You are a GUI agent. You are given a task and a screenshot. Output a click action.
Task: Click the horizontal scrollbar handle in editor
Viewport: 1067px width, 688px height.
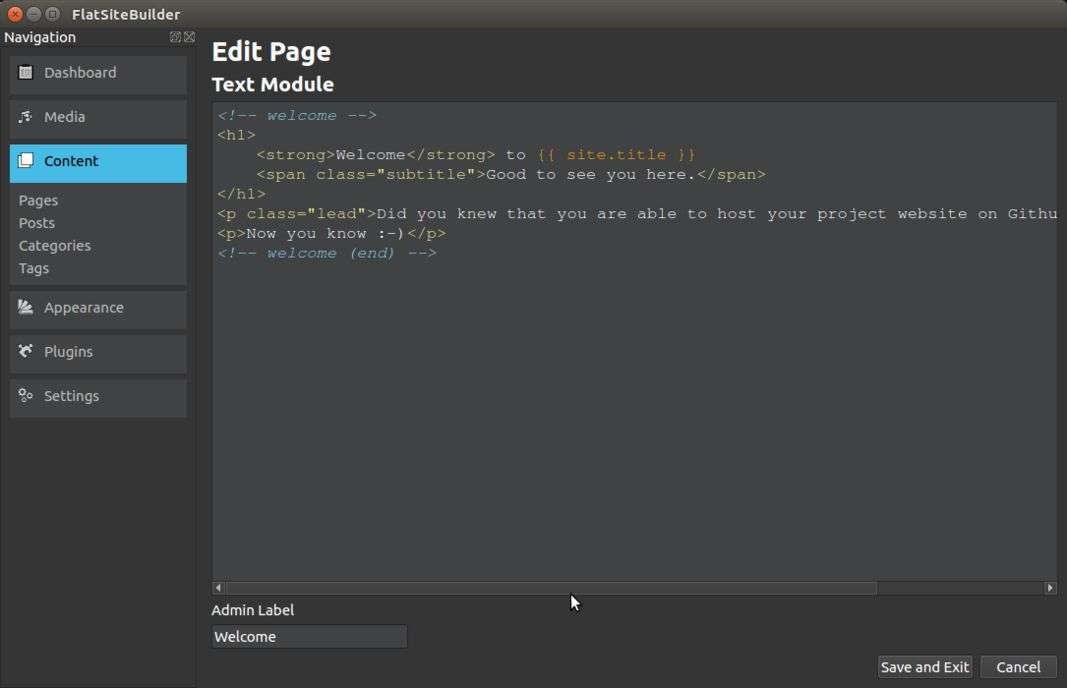(x=551, y=588)
